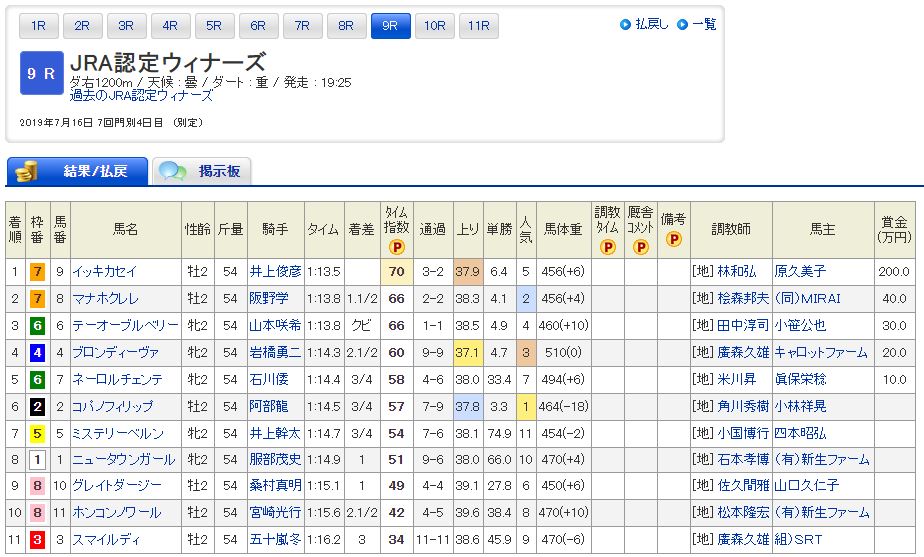Open the 掲示板 tab
This screenshot has width=924, height=557.
202,172
